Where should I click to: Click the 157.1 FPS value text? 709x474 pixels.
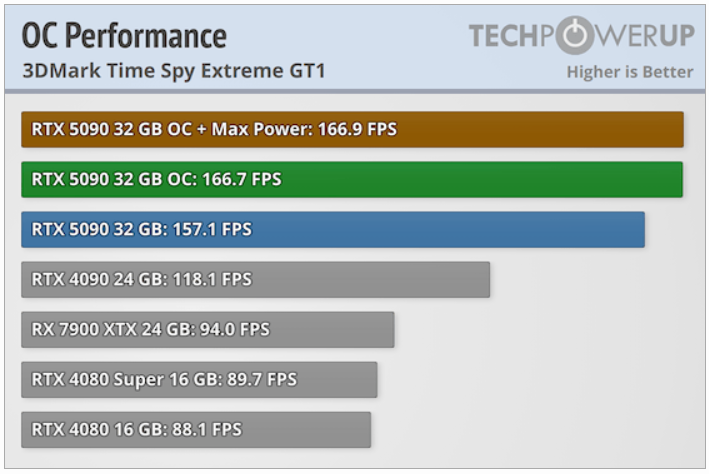tap(212, 229)
